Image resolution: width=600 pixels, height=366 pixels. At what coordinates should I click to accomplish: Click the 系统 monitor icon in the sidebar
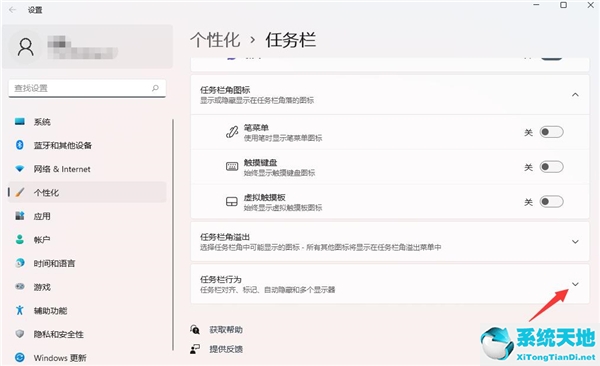point(20,121)
